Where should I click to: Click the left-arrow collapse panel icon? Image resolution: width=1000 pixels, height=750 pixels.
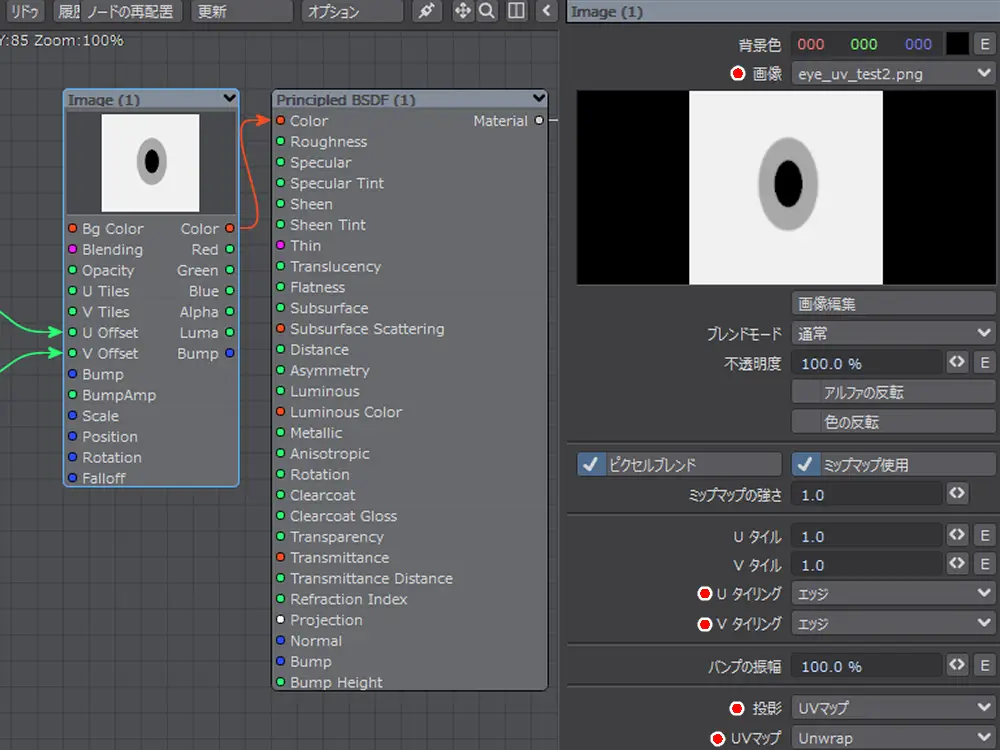click(546, 11)
